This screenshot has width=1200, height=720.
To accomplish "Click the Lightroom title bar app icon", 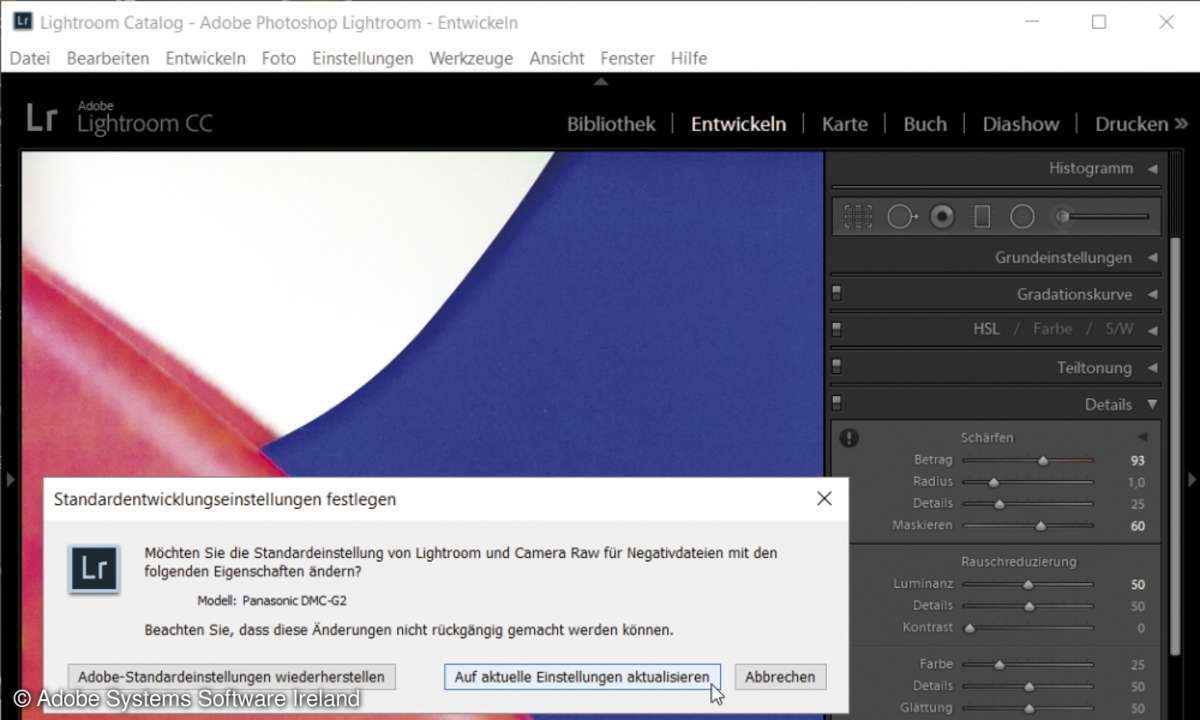I will tap(23, 21).
